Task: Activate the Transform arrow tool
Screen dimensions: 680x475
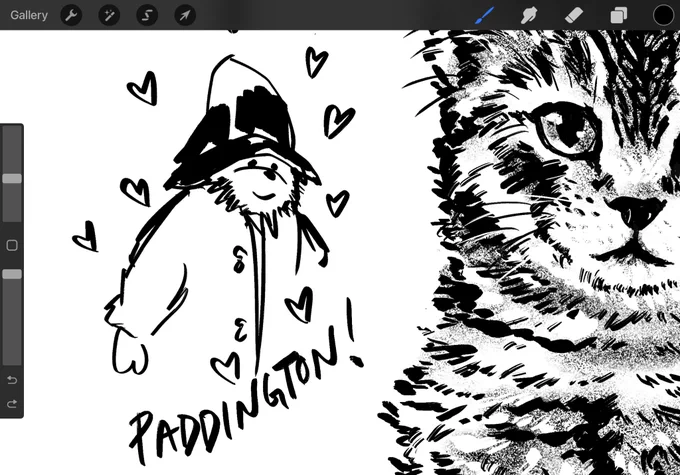Action: pyautogui.click(x=185, y=15)
